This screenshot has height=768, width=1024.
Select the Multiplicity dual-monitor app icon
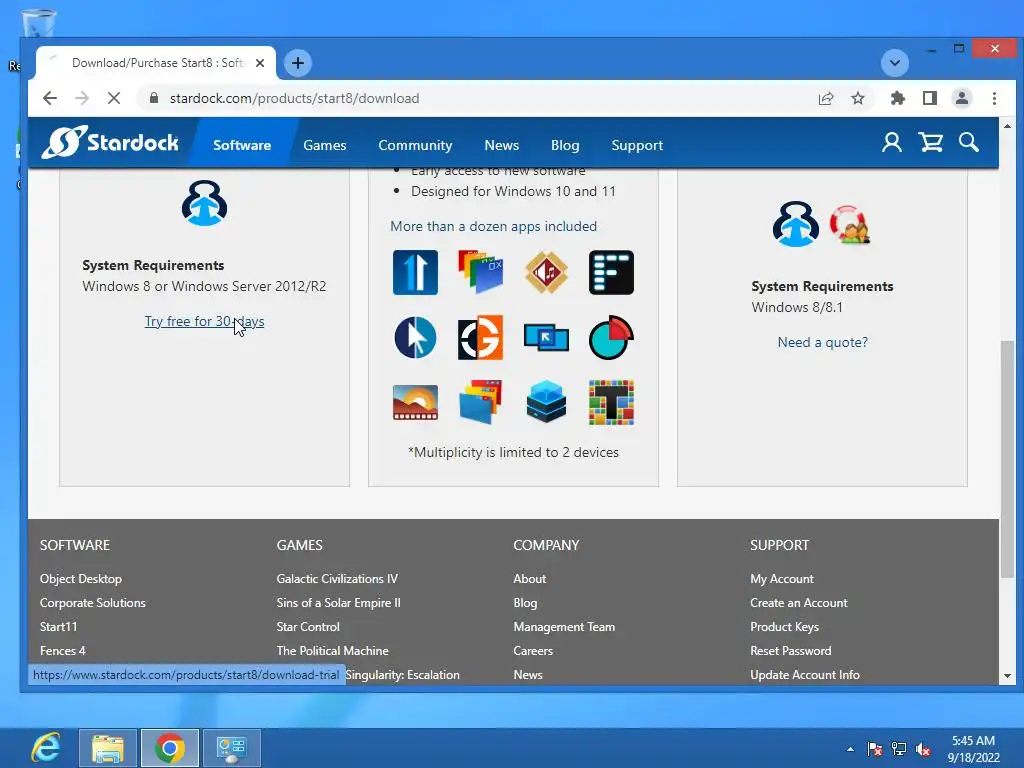click(546, 338)
